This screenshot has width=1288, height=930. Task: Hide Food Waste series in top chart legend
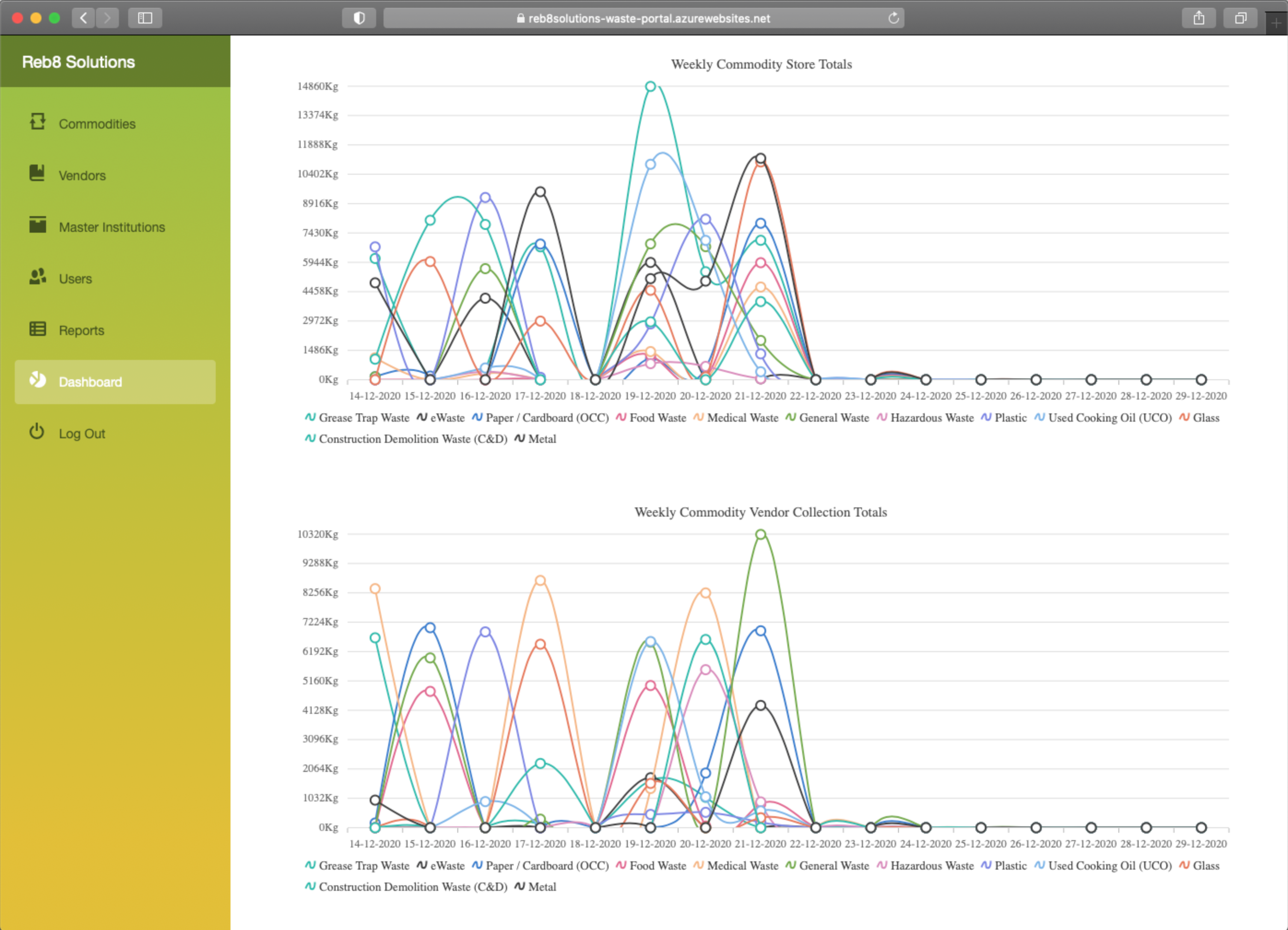pos(657,418)
